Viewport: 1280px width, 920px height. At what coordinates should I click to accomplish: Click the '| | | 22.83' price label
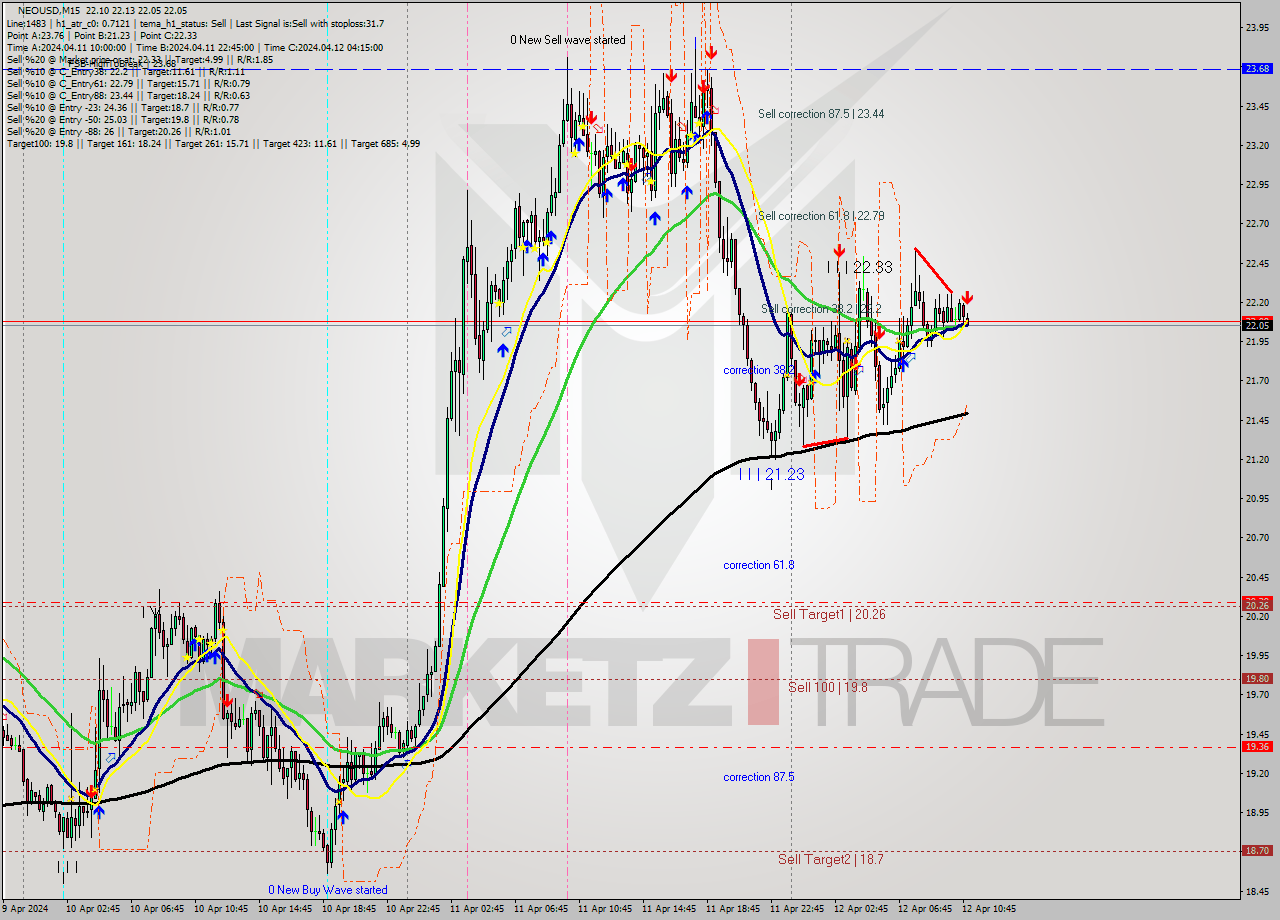click(x=860, y=267)
